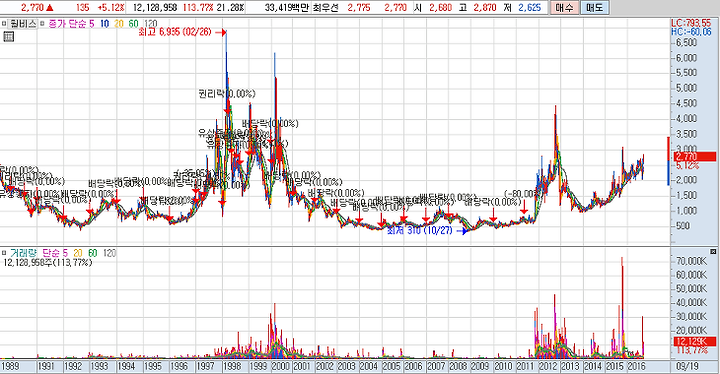Click the 매도 sell button

click(594, 7)
